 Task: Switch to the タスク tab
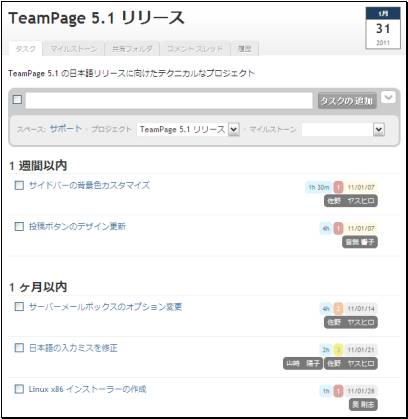[x=26, y=49]
